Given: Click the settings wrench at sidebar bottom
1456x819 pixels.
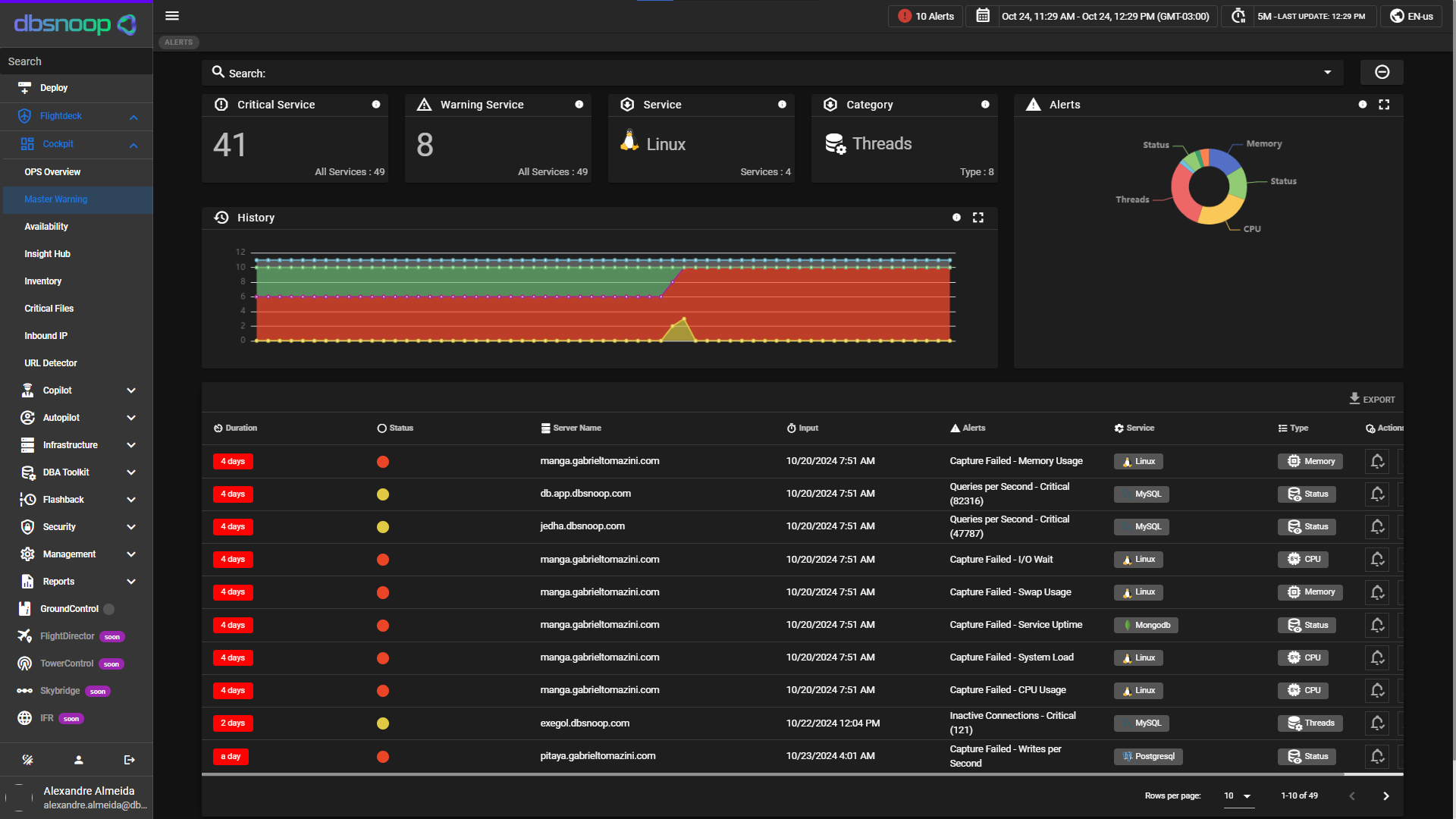Looking at the screenshot, I should point(28,760).
